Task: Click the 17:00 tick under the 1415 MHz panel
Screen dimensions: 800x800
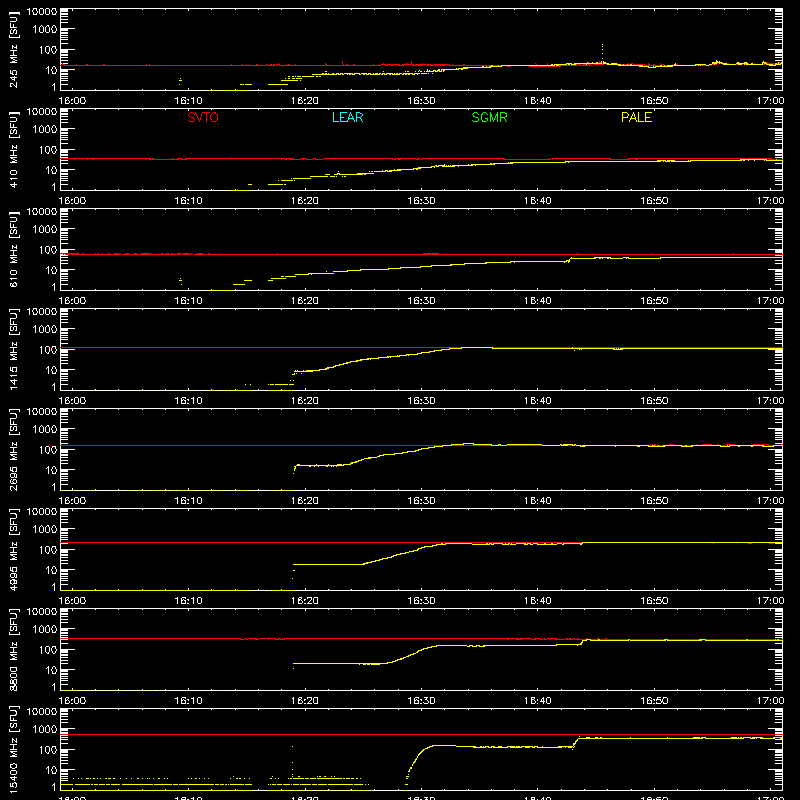Action: click(770, 401)
